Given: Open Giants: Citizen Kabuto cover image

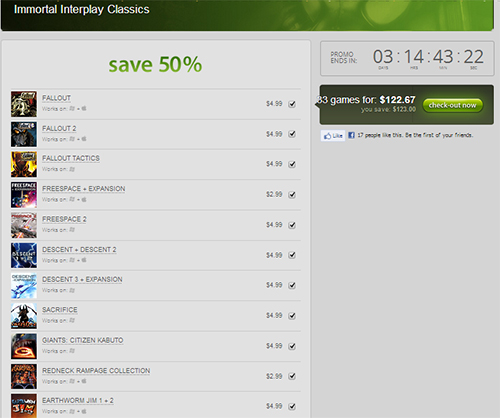Looking at the screenshot, I should click(x=24, y=346).
